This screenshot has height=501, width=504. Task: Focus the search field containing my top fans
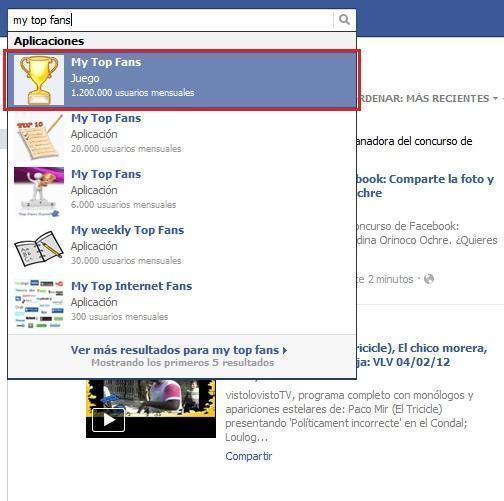tap(170, 20)
